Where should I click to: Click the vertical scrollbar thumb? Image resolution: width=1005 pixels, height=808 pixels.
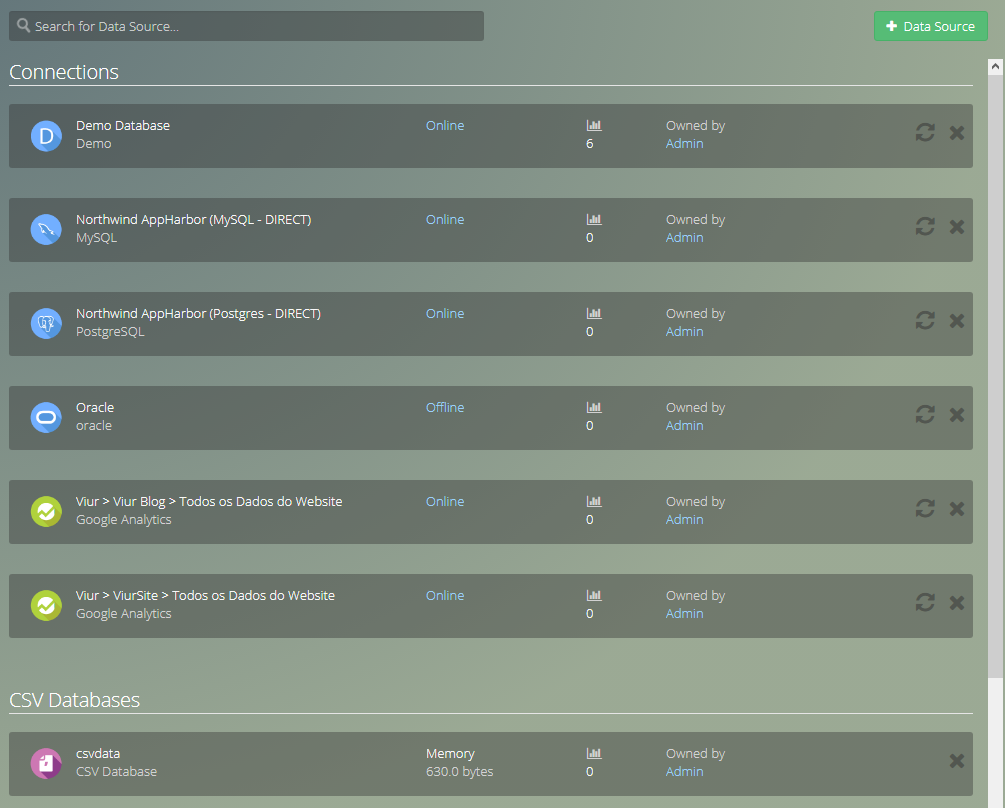point(995,375)
